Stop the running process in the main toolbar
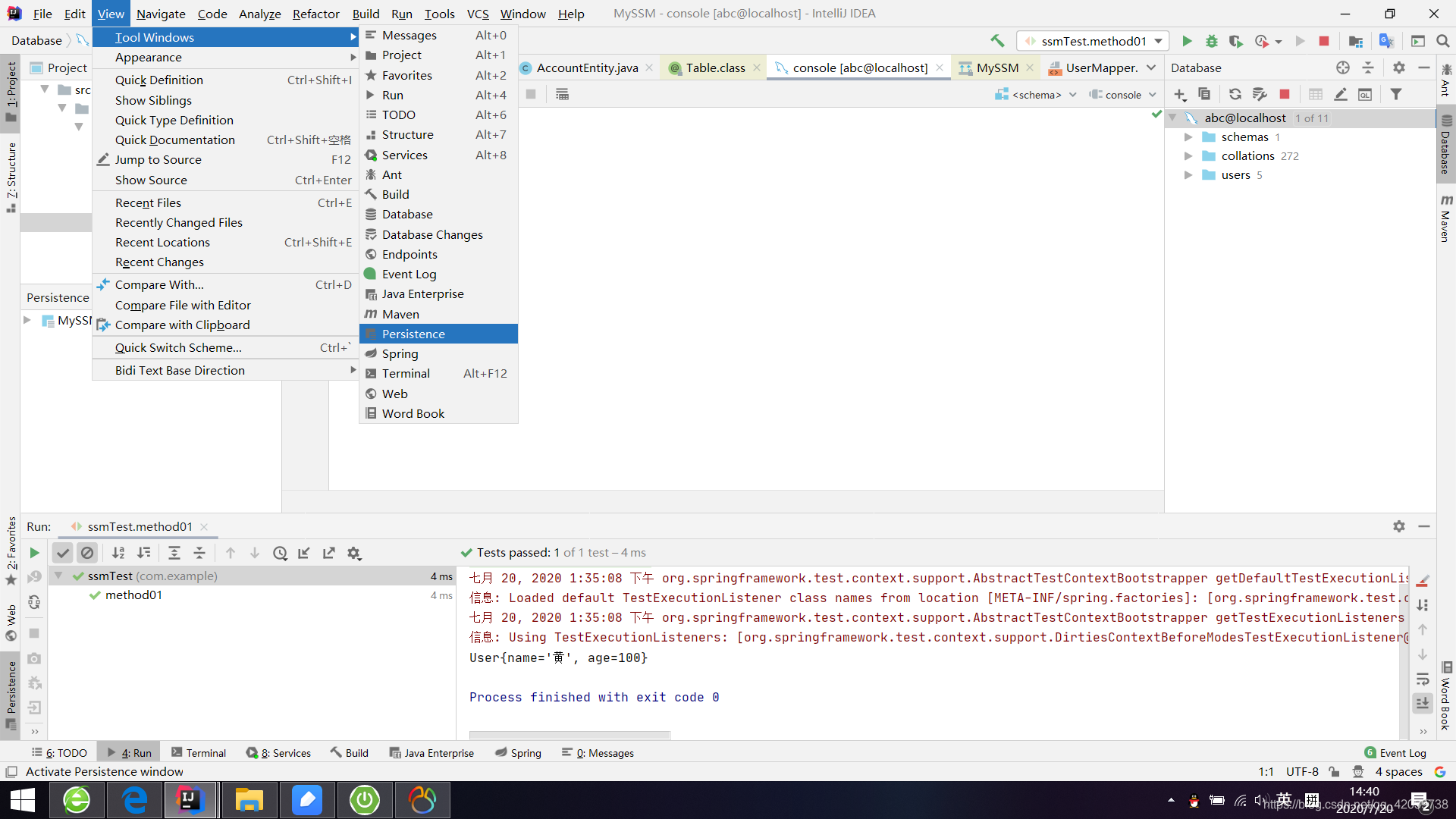 [x=1324, y=41]
